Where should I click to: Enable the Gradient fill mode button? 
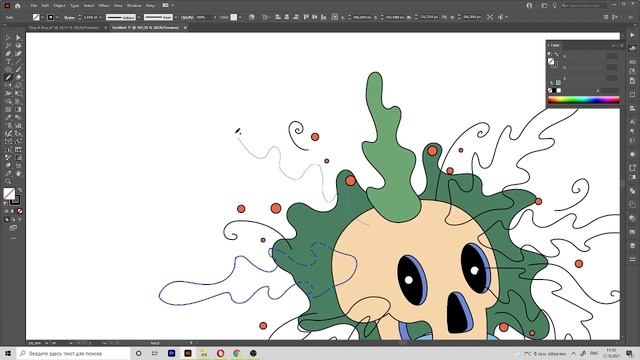13,211
